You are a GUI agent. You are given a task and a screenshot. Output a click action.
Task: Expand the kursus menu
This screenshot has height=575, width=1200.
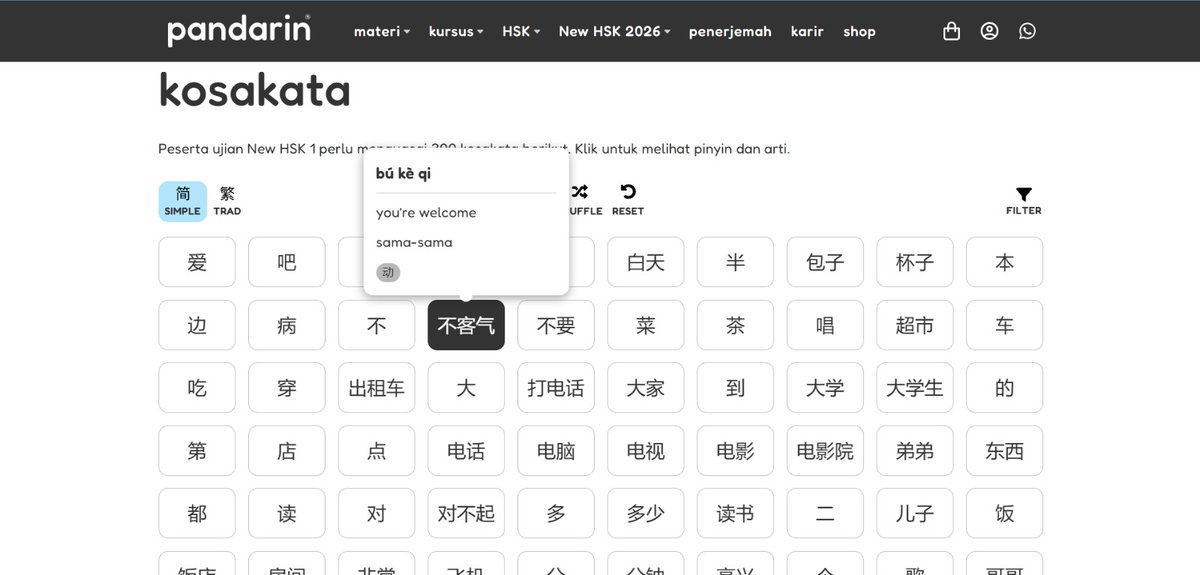point(456,31)
